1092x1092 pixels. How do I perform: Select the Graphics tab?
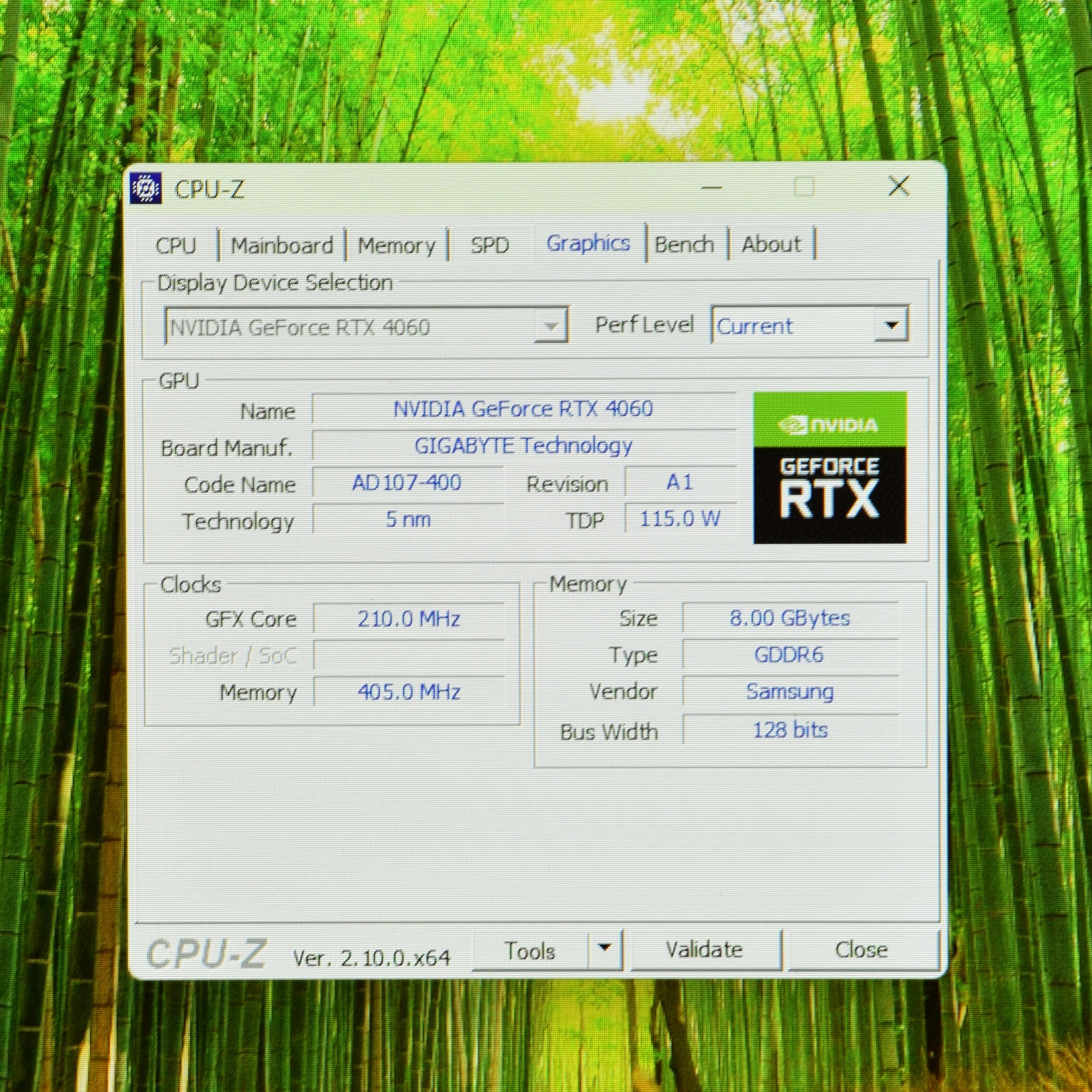tap(588, 243)
